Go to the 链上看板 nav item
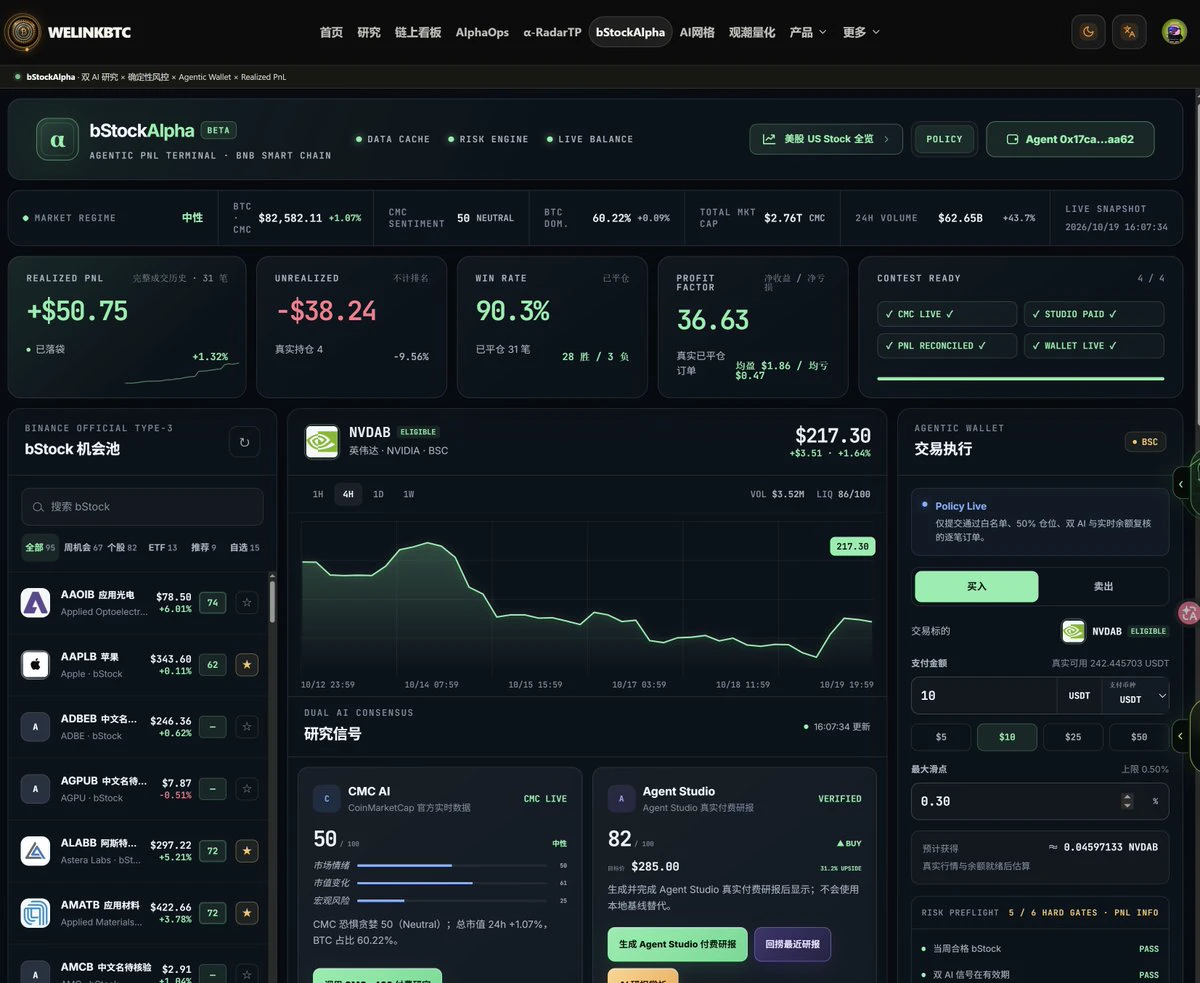1200x983 pixels. pos(418,32)
